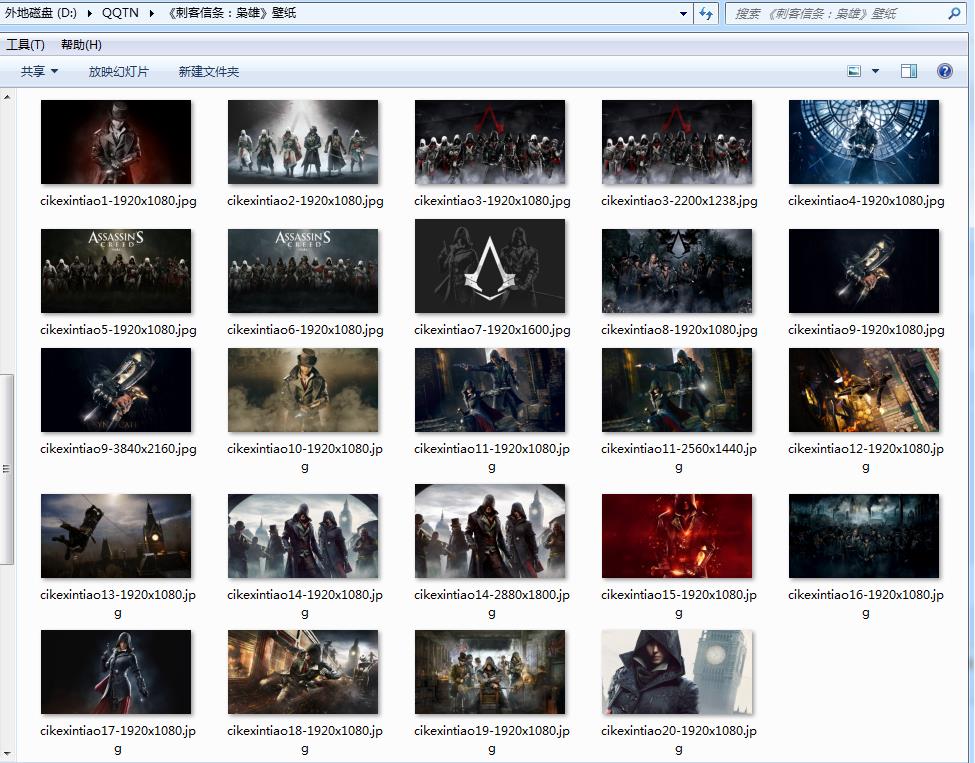
Task: Select the cikexintiao7-1920x1600.jpg thumbnail
Action: click(490, 266)
